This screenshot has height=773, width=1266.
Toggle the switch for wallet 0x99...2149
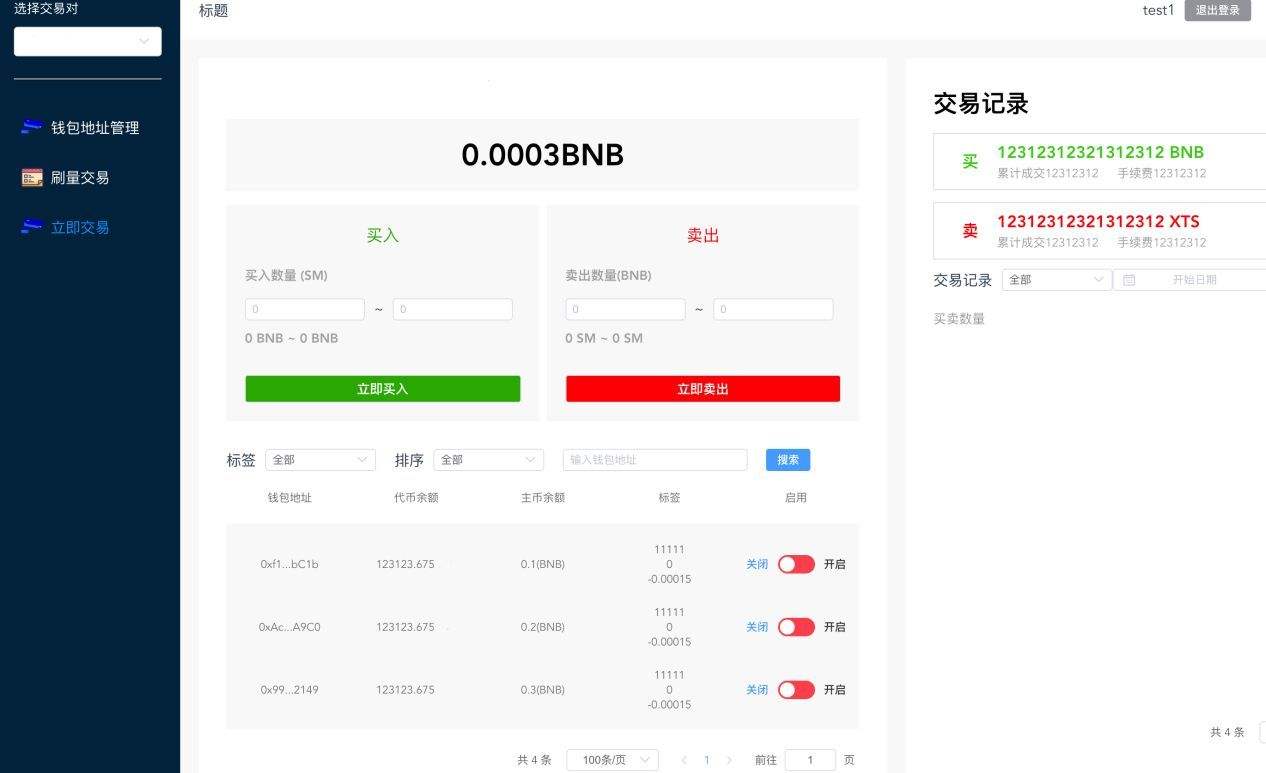pos(795,689)
